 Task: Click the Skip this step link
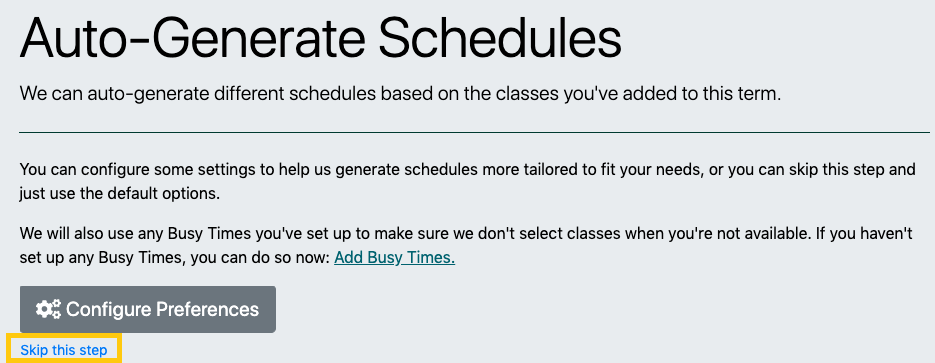tap(64, 350)
